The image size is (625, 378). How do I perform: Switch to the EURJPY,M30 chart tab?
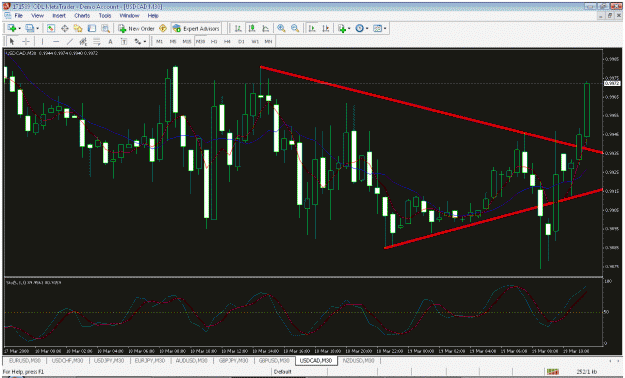pos(150,360)
